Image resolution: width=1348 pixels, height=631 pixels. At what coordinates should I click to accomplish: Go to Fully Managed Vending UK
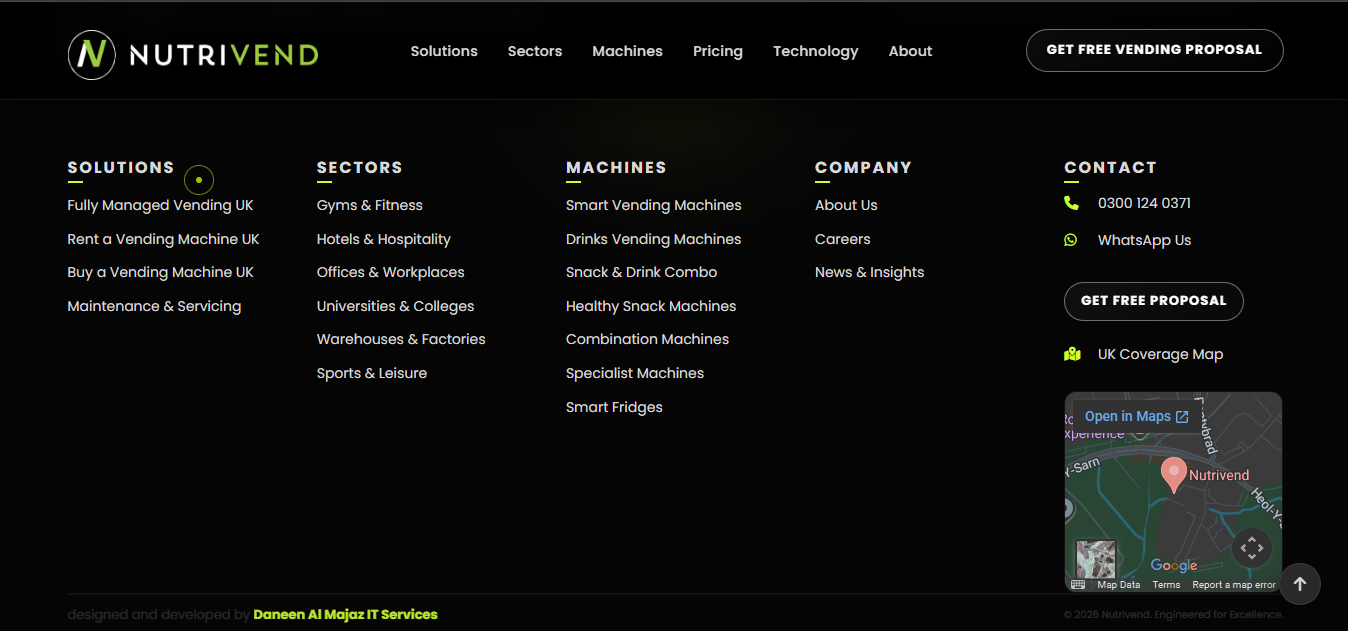coord(160,205)
